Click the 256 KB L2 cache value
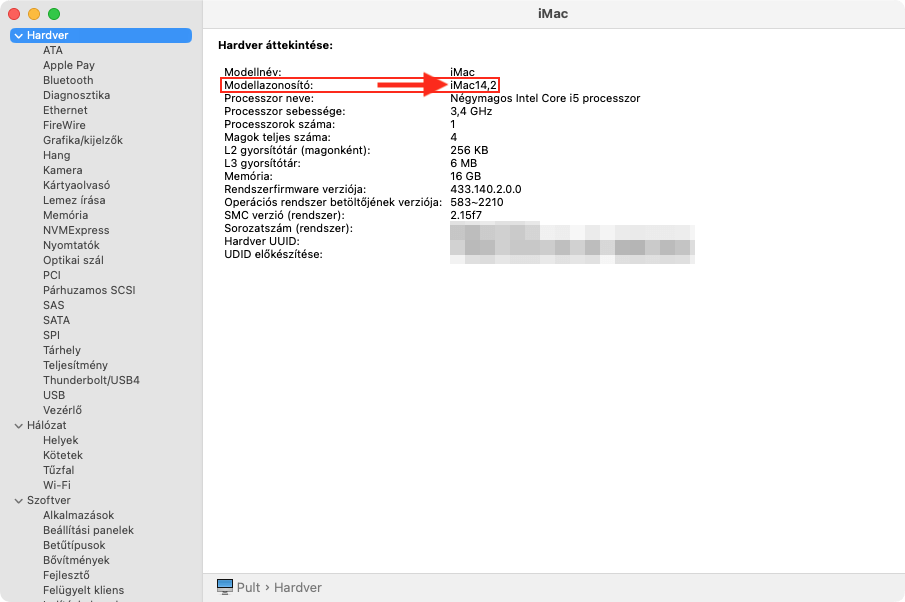 [x=469, y=151]
